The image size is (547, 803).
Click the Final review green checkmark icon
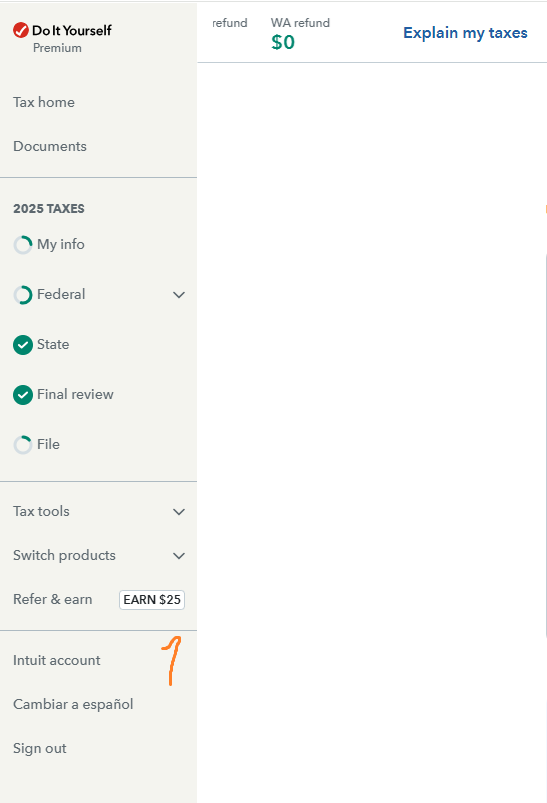pyautogui.click(x=23, y=395)
